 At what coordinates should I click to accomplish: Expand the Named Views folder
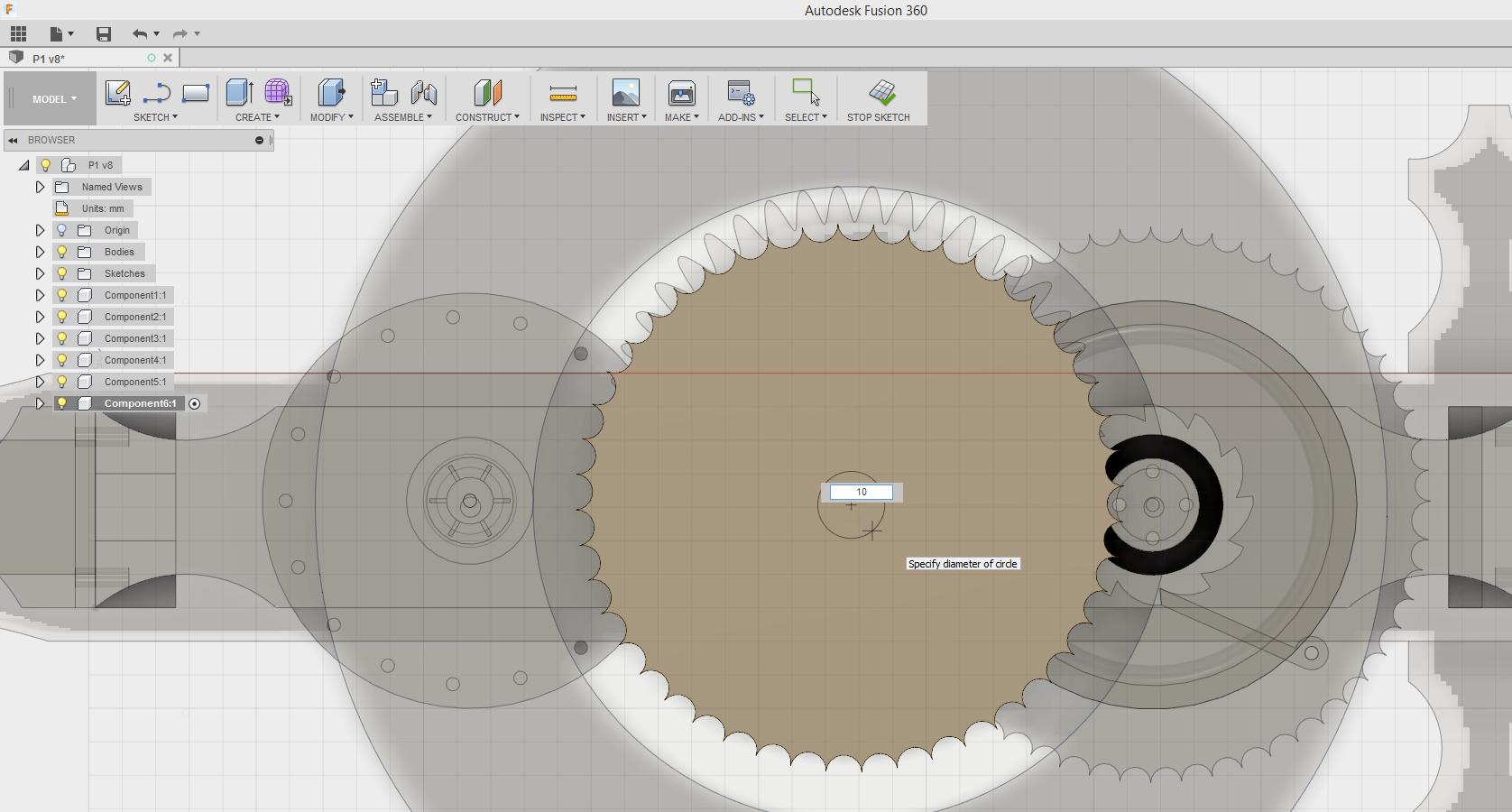[x=40, y=187]
